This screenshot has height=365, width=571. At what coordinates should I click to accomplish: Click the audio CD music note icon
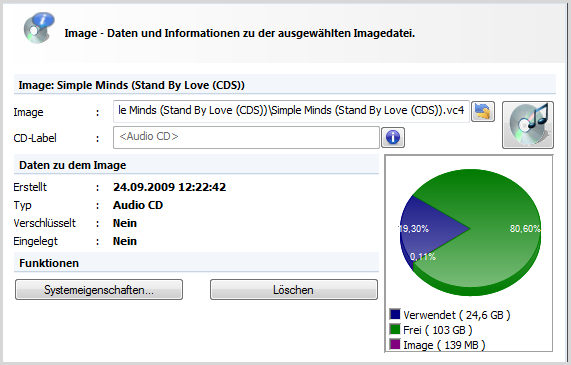coord(528,125)
